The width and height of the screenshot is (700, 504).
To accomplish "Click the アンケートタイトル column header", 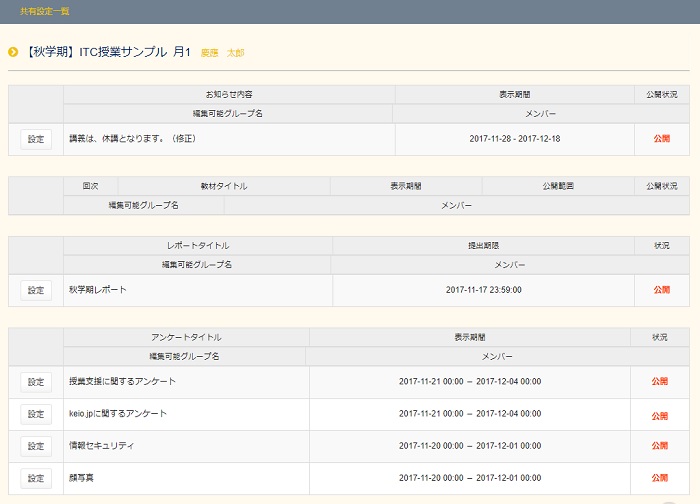I will (x=186, y=338).
